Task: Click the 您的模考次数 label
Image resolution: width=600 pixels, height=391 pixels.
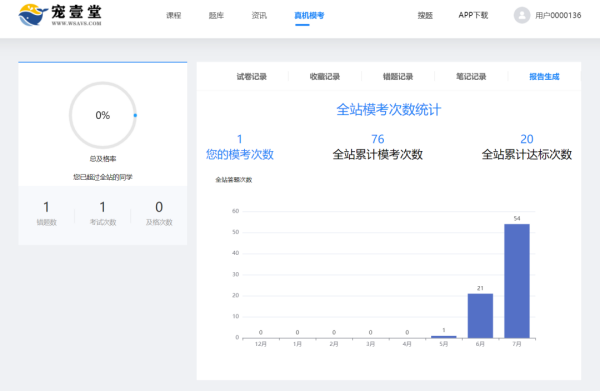Action: click(x=240, y=155)
